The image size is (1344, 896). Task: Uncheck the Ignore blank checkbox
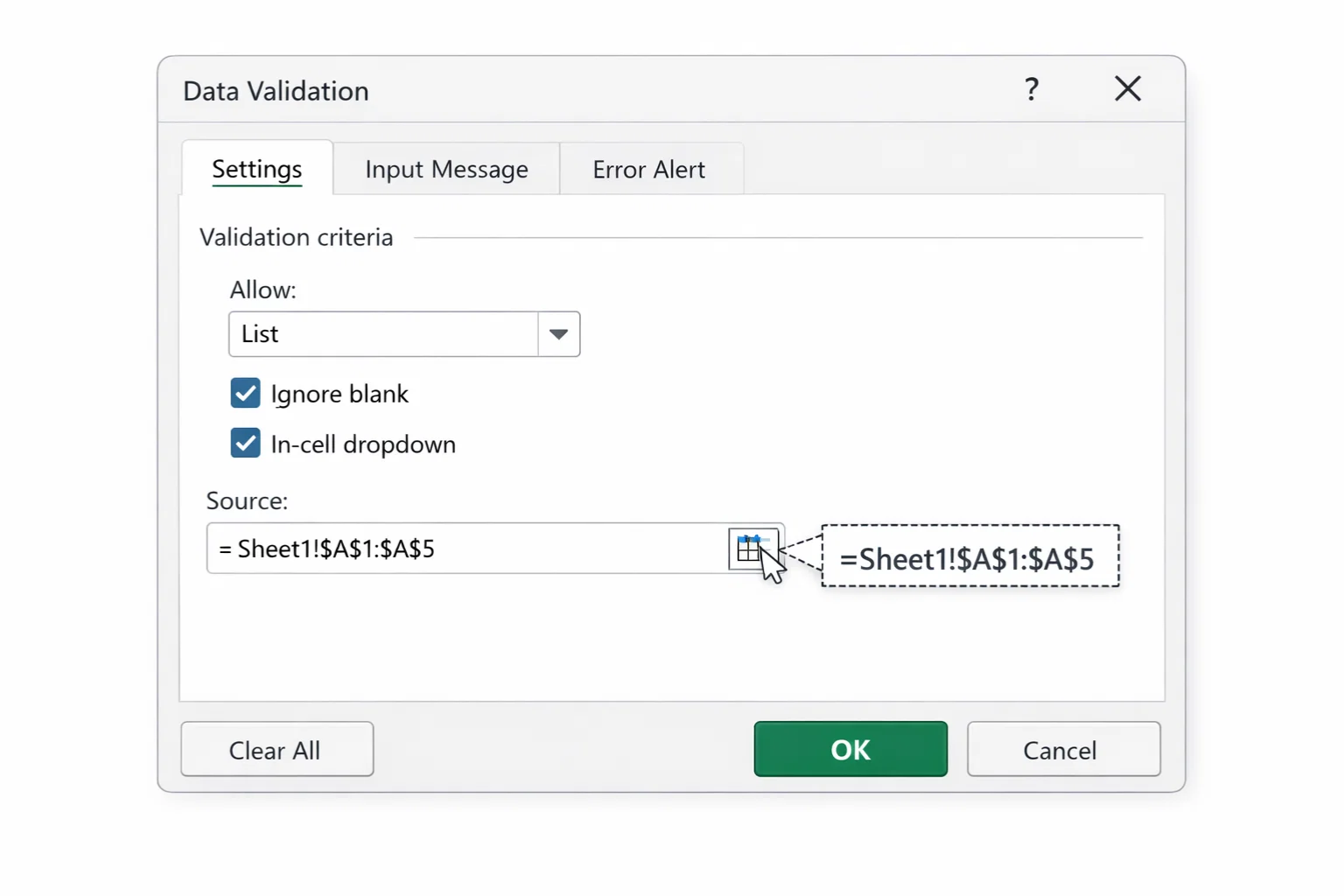pos(245,393)
